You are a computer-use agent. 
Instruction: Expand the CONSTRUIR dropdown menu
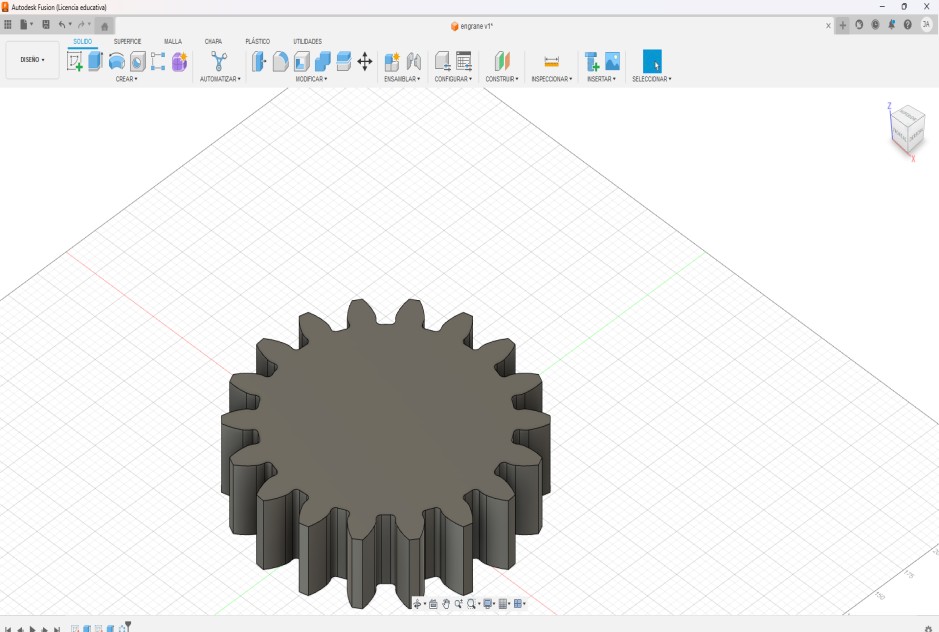pyautogui.click(x=502, y=79)
